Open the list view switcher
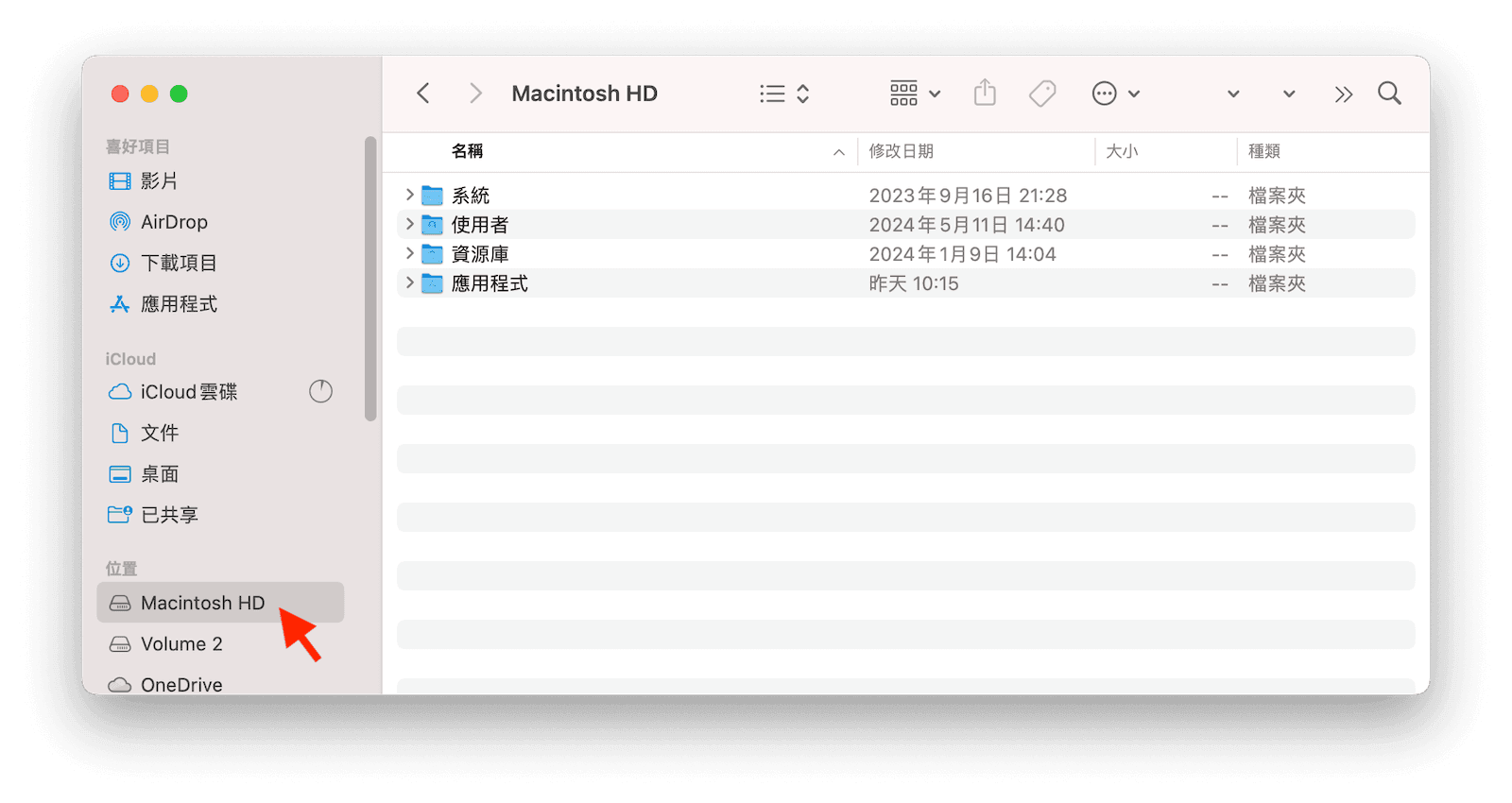Image resolution: width=1512 pixels, height=803 pixels. tap(784, 94)
